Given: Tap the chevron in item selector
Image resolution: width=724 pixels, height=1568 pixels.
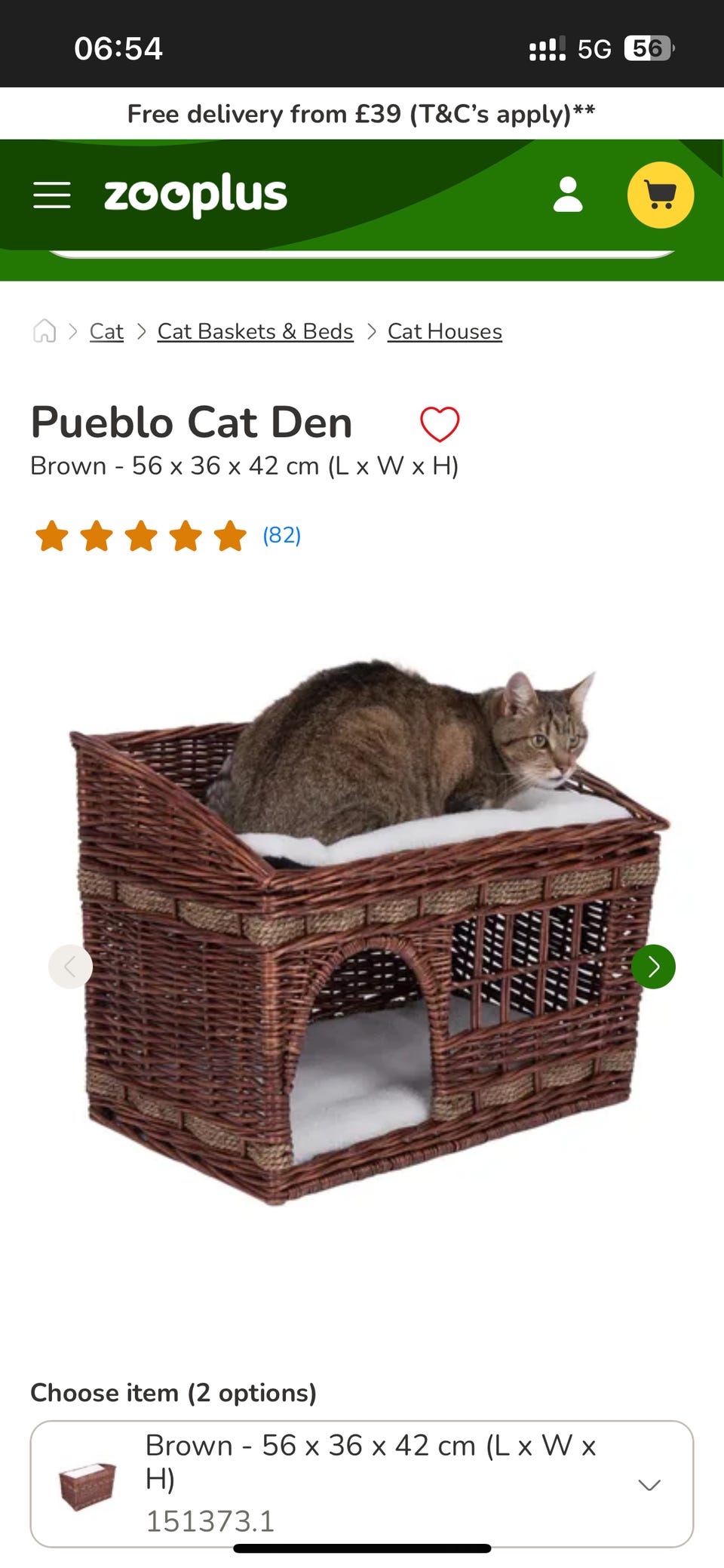Looking at the screenshot, I should tap(649, 1484).
